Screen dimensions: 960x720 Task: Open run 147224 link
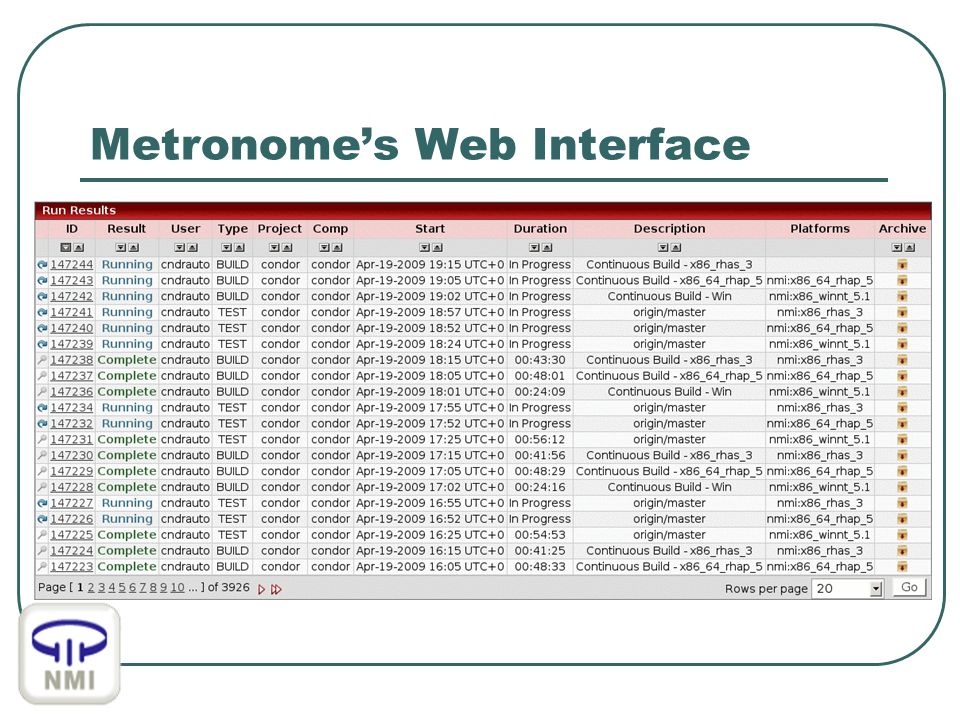pos(72,552)
